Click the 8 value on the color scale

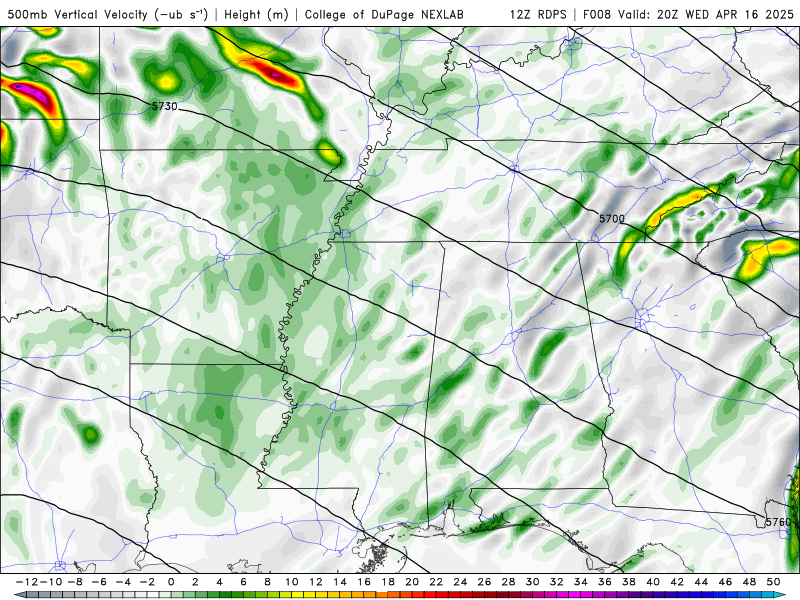tap(267, 582)
